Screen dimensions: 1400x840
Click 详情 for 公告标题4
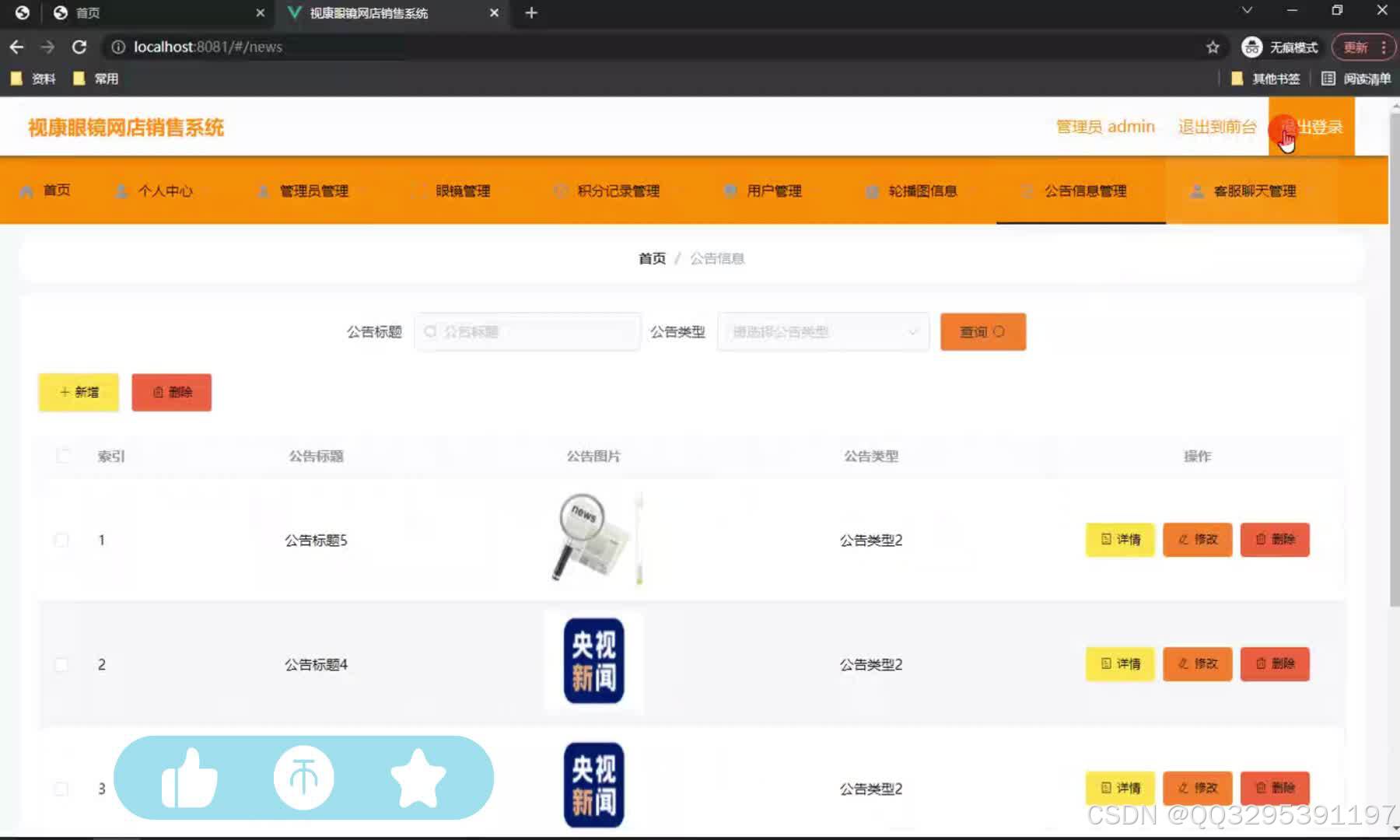click(x=1120, y=664)
